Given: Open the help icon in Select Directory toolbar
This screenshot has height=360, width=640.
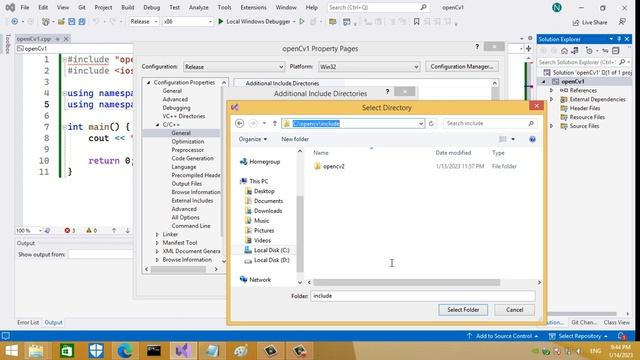Looking at the screenshot, I should pyautogui.click(x=532, y=139).
